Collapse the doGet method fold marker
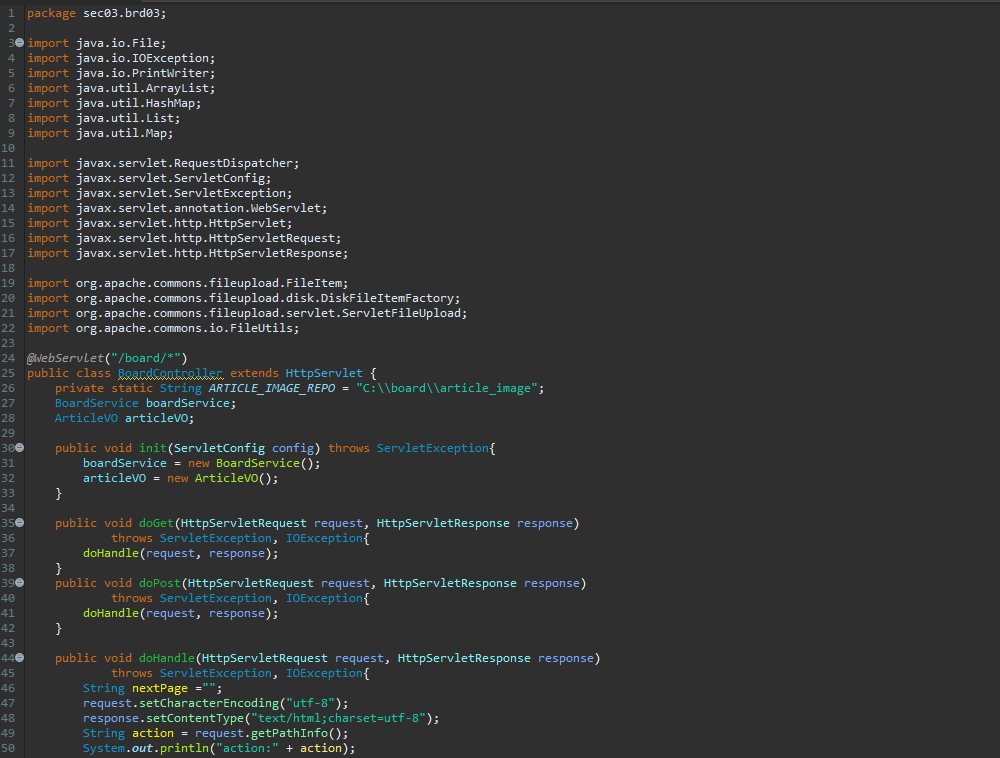The width and height of the screenshot is (1000, 758). pos(20,523)
